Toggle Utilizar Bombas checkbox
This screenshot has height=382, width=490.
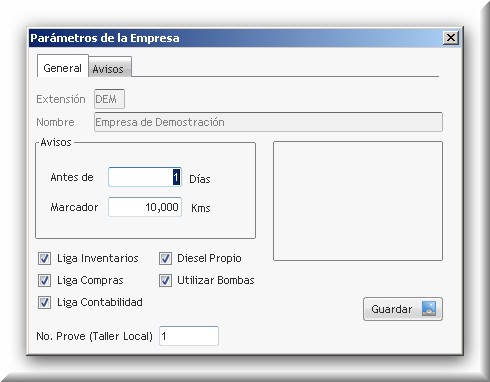point(165,280)
